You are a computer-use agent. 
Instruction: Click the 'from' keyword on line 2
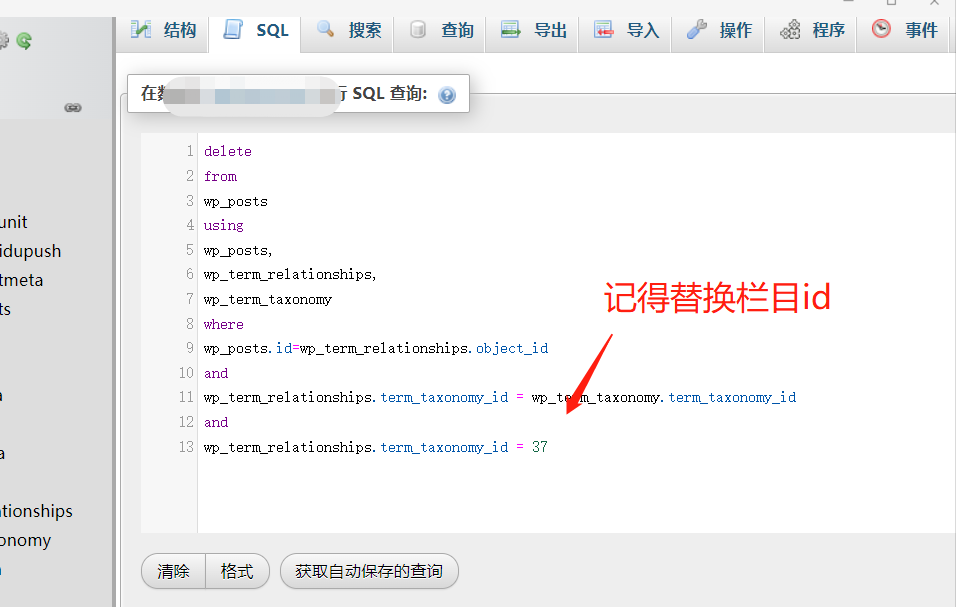pyautogui.click(x=220, y=176)
